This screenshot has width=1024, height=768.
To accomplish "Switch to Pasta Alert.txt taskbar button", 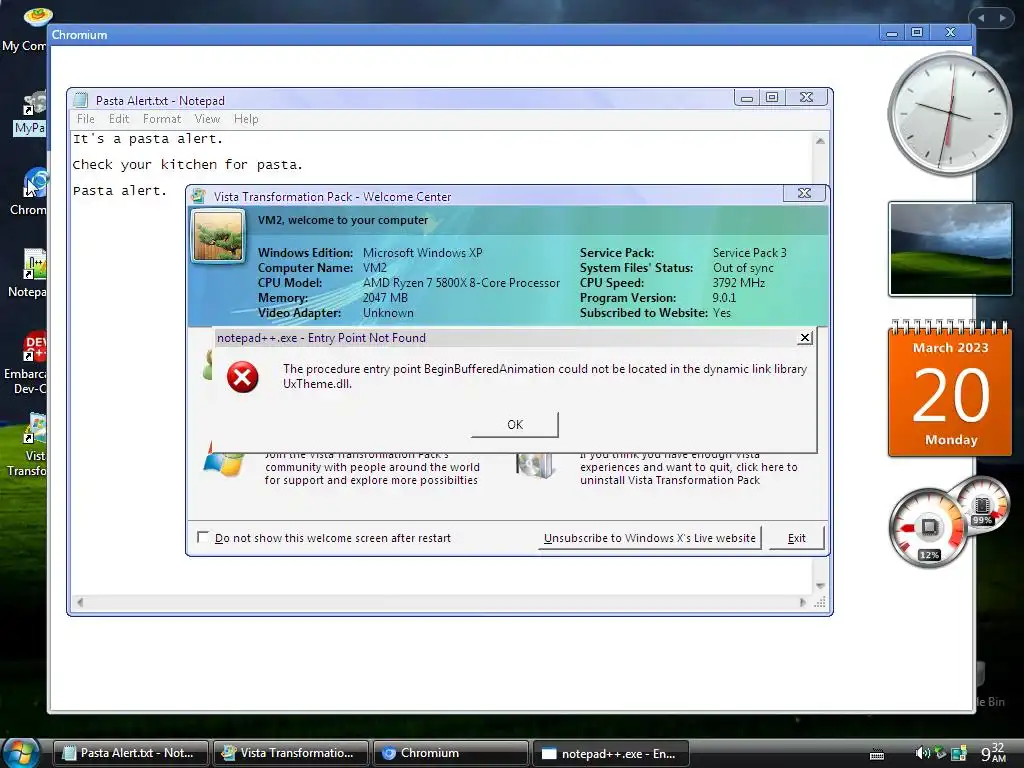I will [x=130, y=753].
